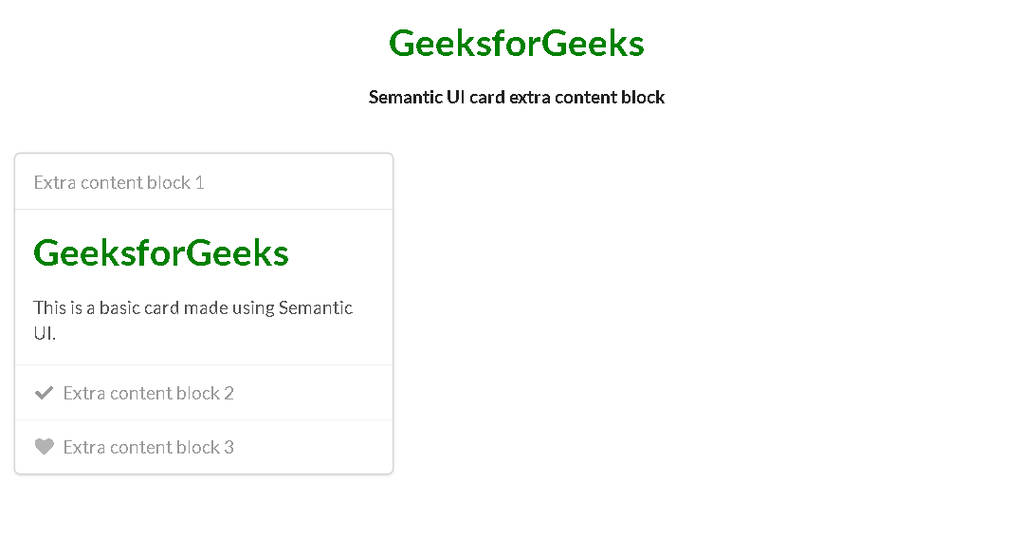Click the number "2" after the checkmark row text
This screenshot has width=1024, height=538.
coord(229,393)
